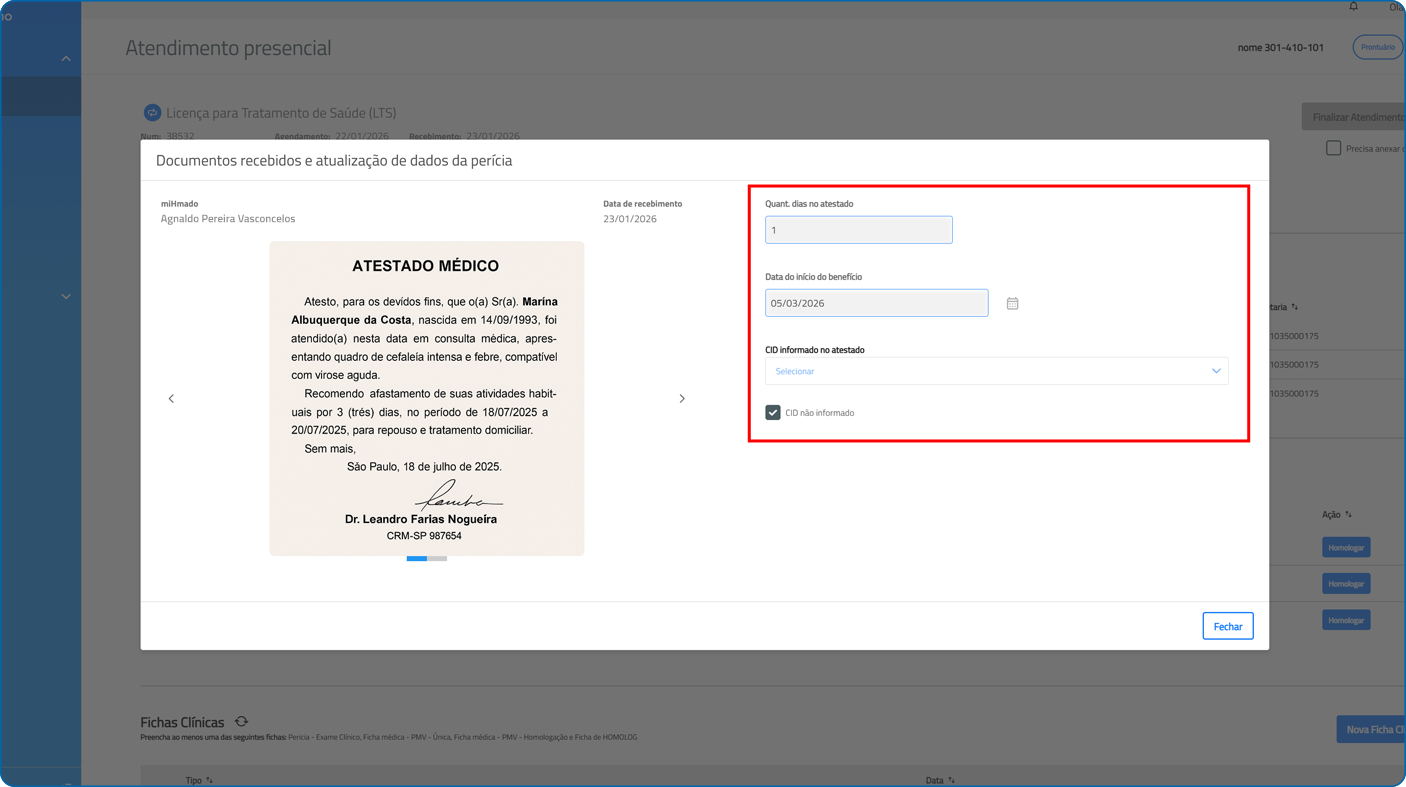Collapse the sidebar section with up chevron

click(x=66, y=59)
